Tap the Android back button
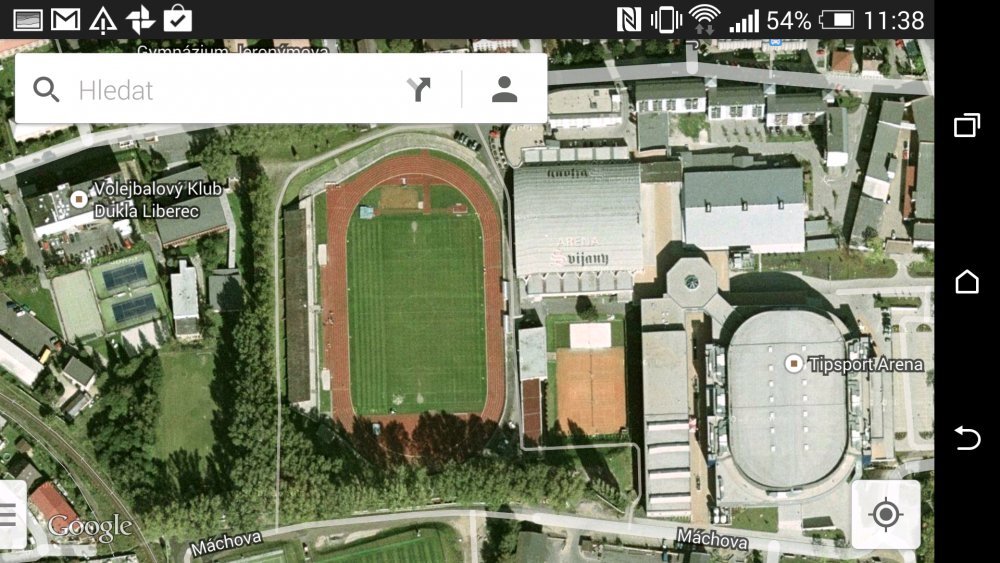 [x=967, y=438]
